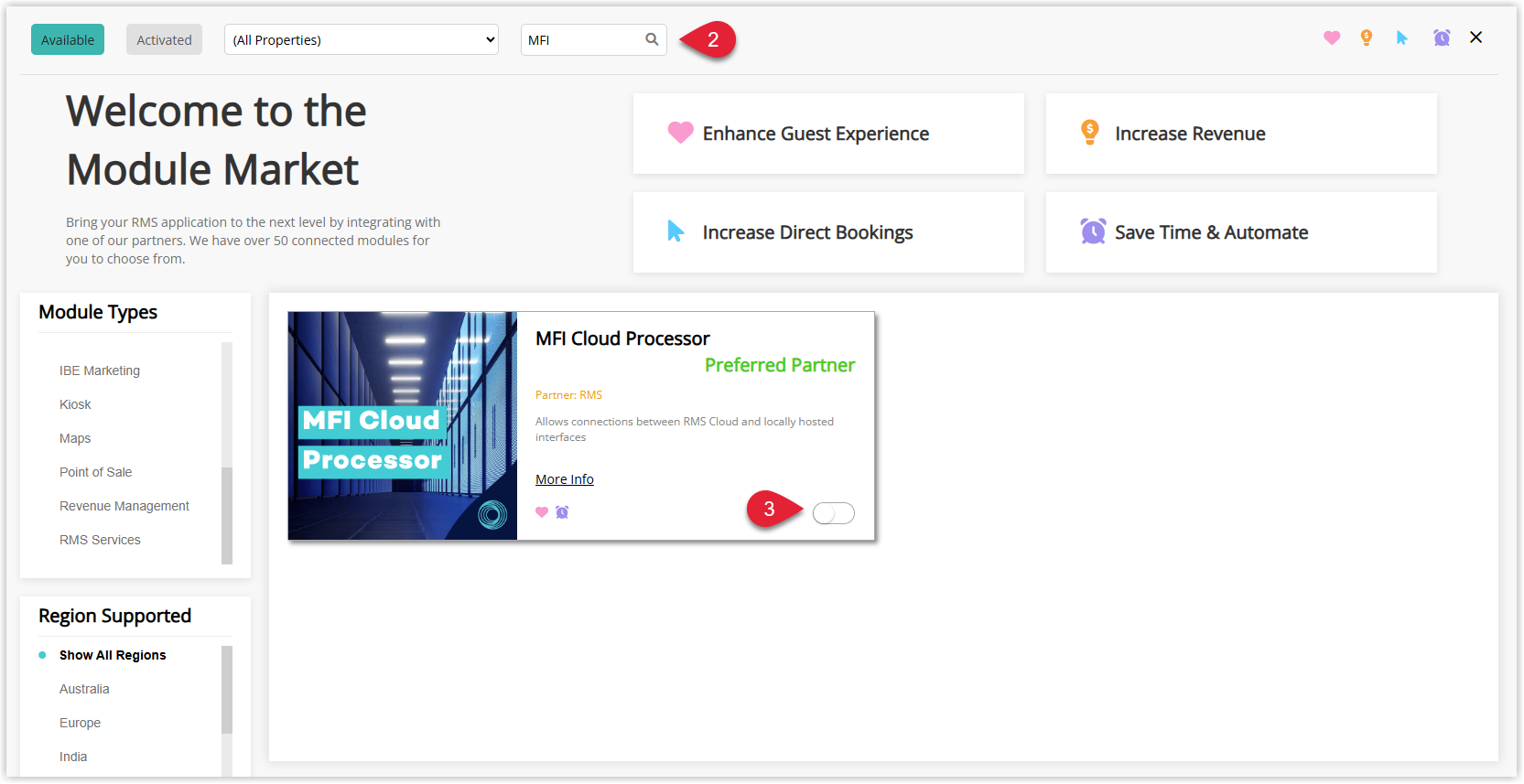
Task: Open More Info for MFI Cloud Processor
Action: 565,479
